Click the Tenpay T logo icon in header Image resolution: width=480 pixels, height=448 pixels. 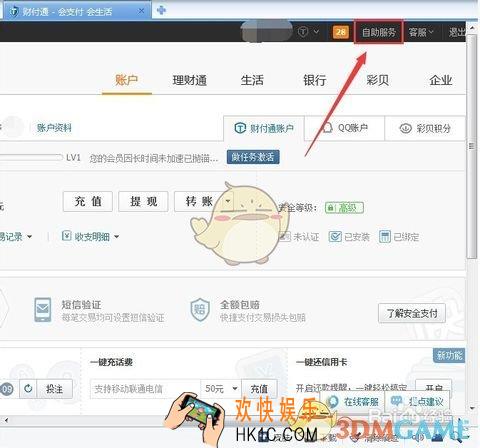(x=303, y=32)
